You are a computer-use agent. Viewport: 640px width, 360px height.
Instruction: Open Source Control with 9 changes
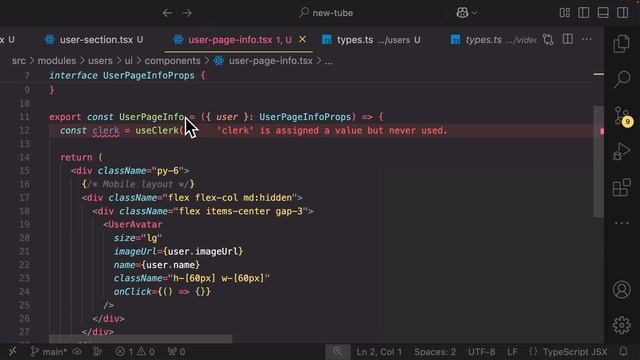pos(622,116)
